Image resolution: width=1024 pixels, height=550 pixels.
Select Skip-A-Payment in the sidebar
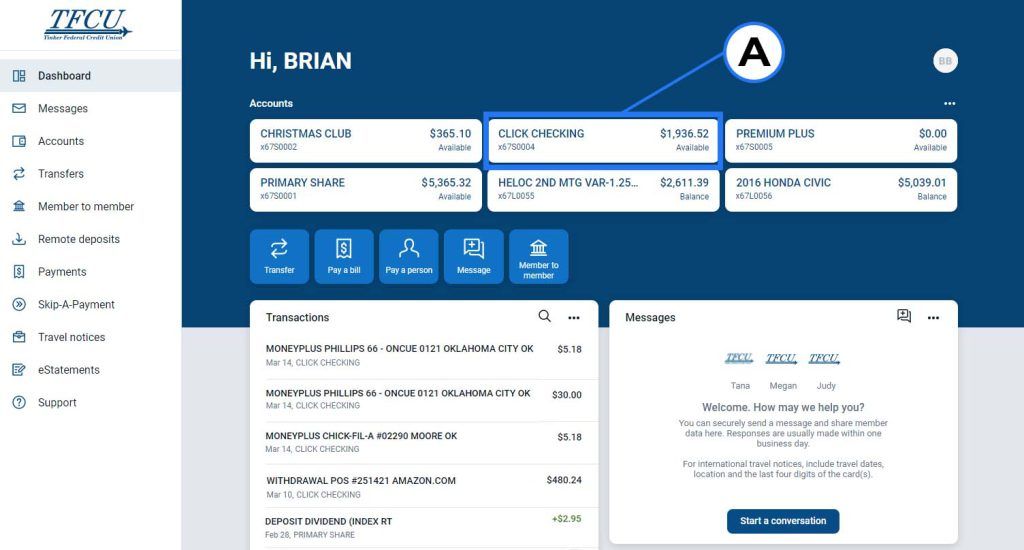pos(76,304)
